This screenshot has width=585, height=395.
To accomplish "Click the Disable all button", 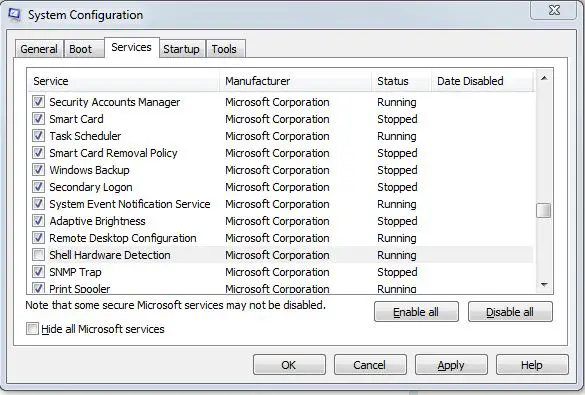I will (x=510, y=312).
